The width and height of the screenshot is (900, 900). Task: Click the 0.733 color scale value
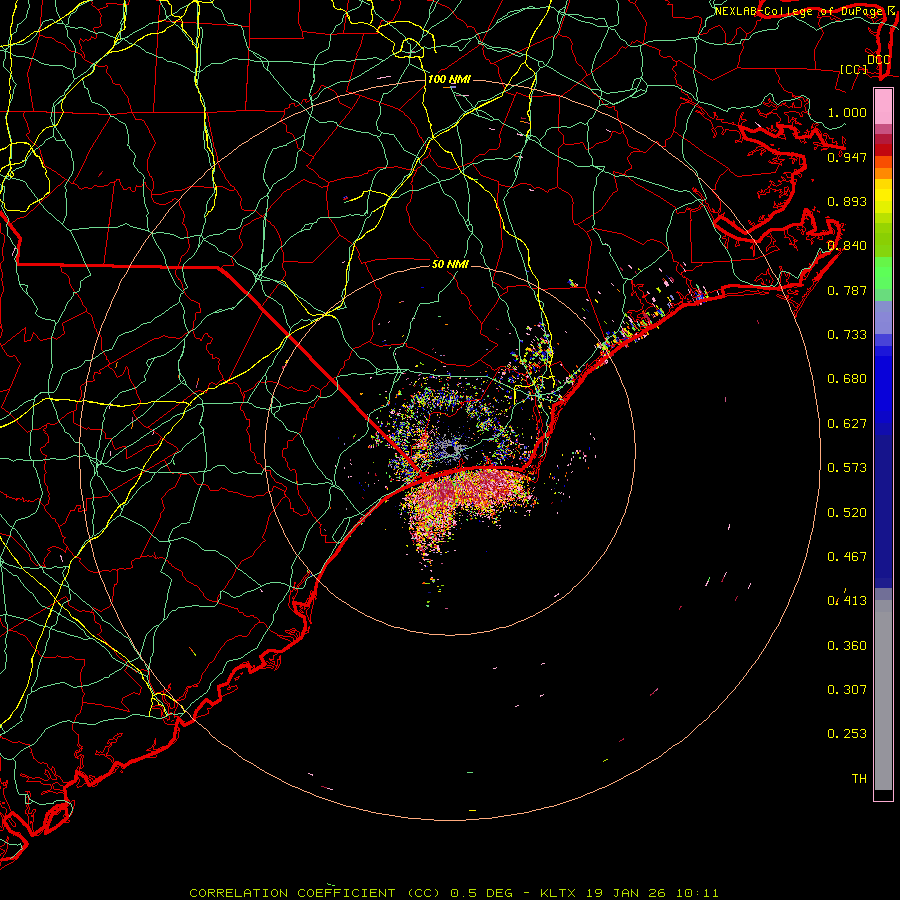[847, 335]
